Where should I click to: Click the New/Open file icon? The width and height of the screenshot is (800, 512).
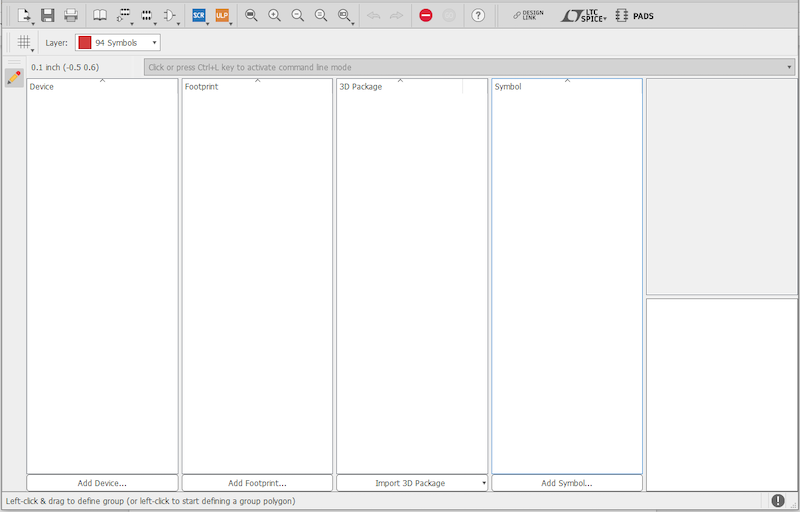tap(24, 15)
